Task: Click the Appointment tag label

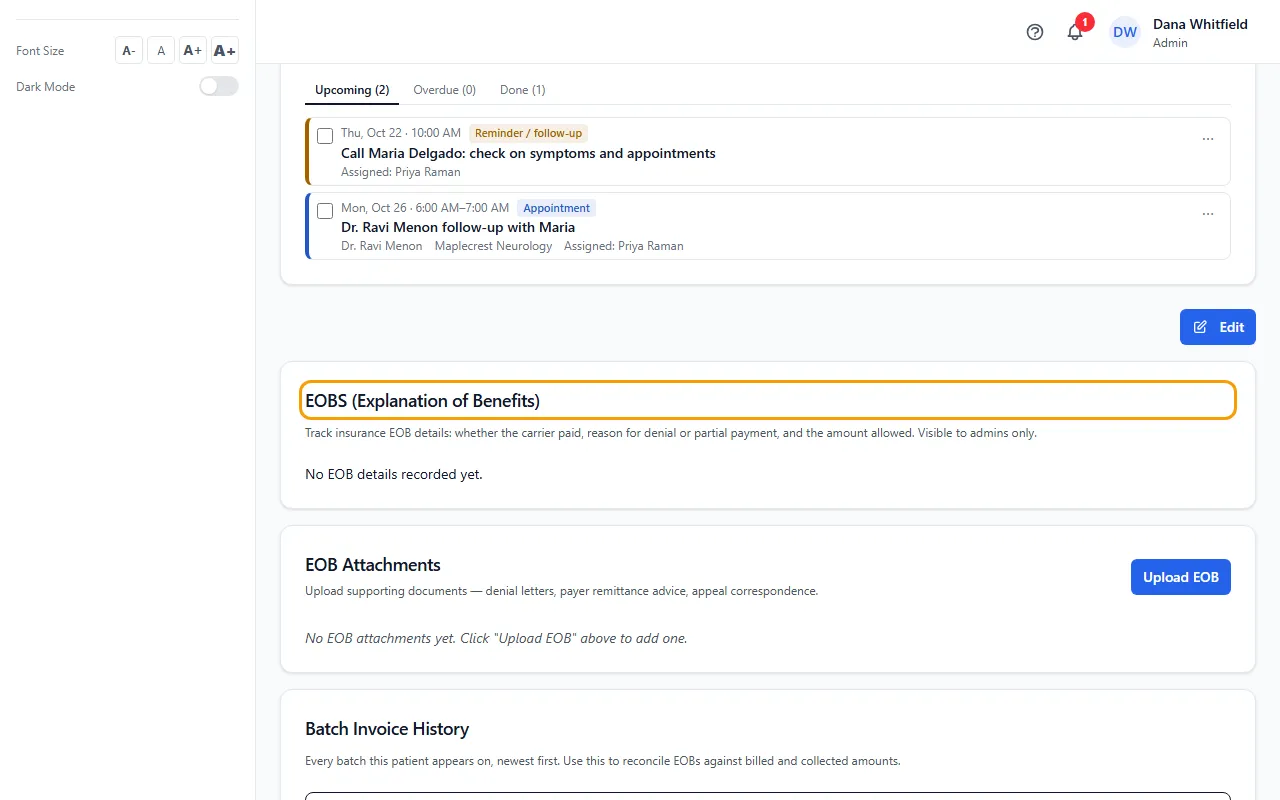Action: [556, 208]
